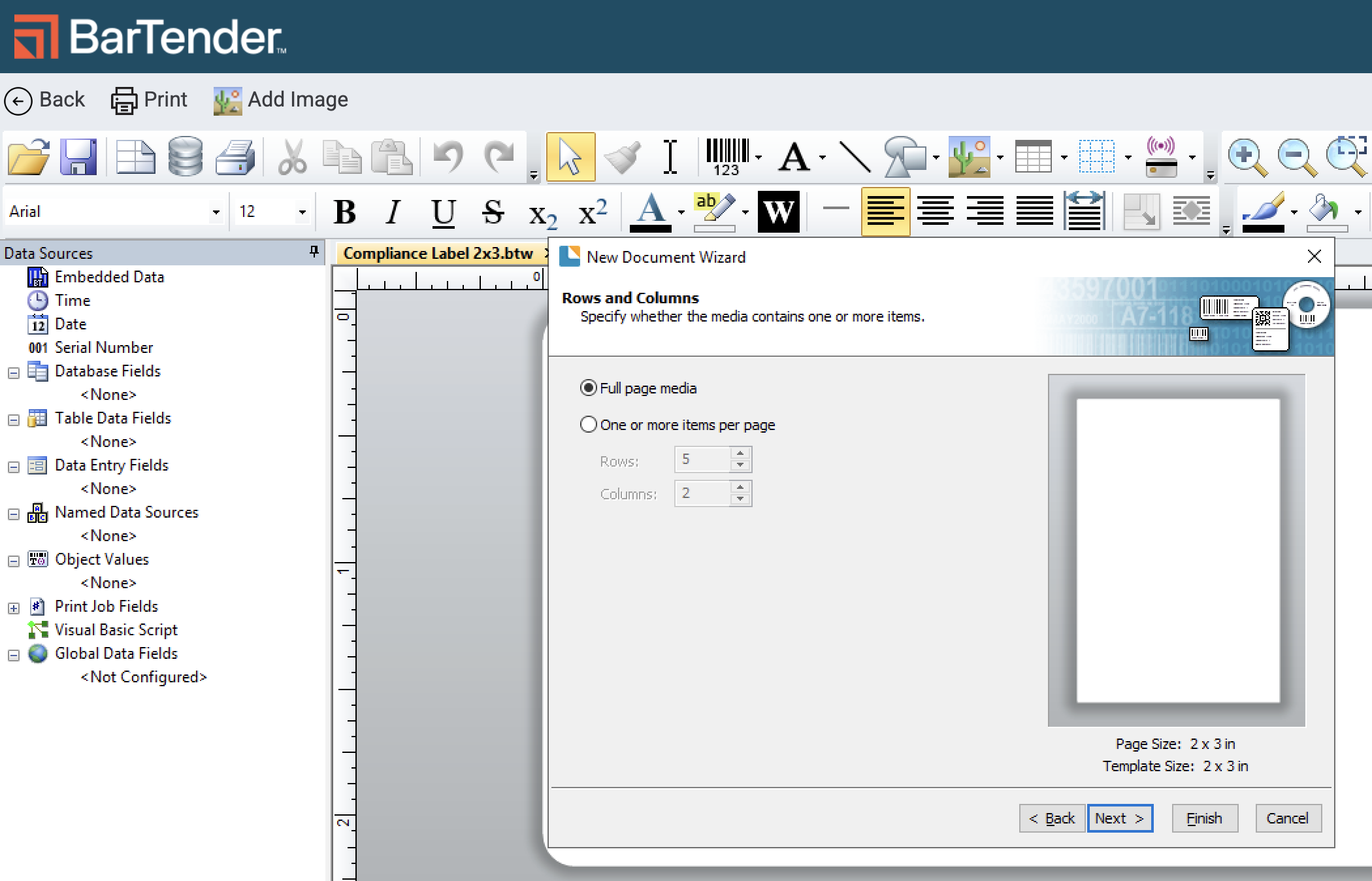Screen dimensions: 1372x881
Task: Click the word processor W icon
Action: tap(778, 212)
